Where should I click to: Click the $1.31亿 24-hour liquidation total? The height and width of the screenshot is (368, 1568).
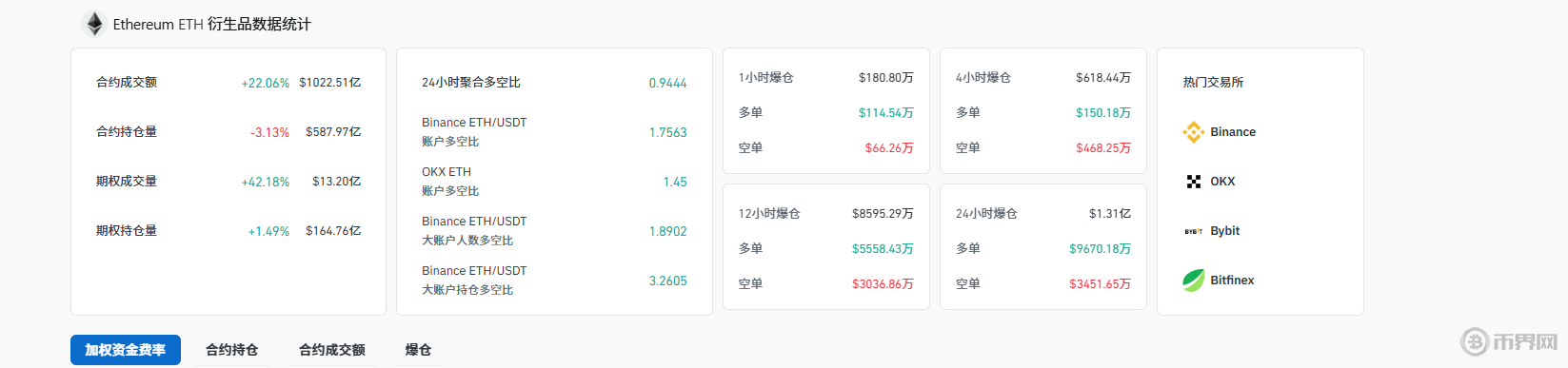click(1110, 214)
